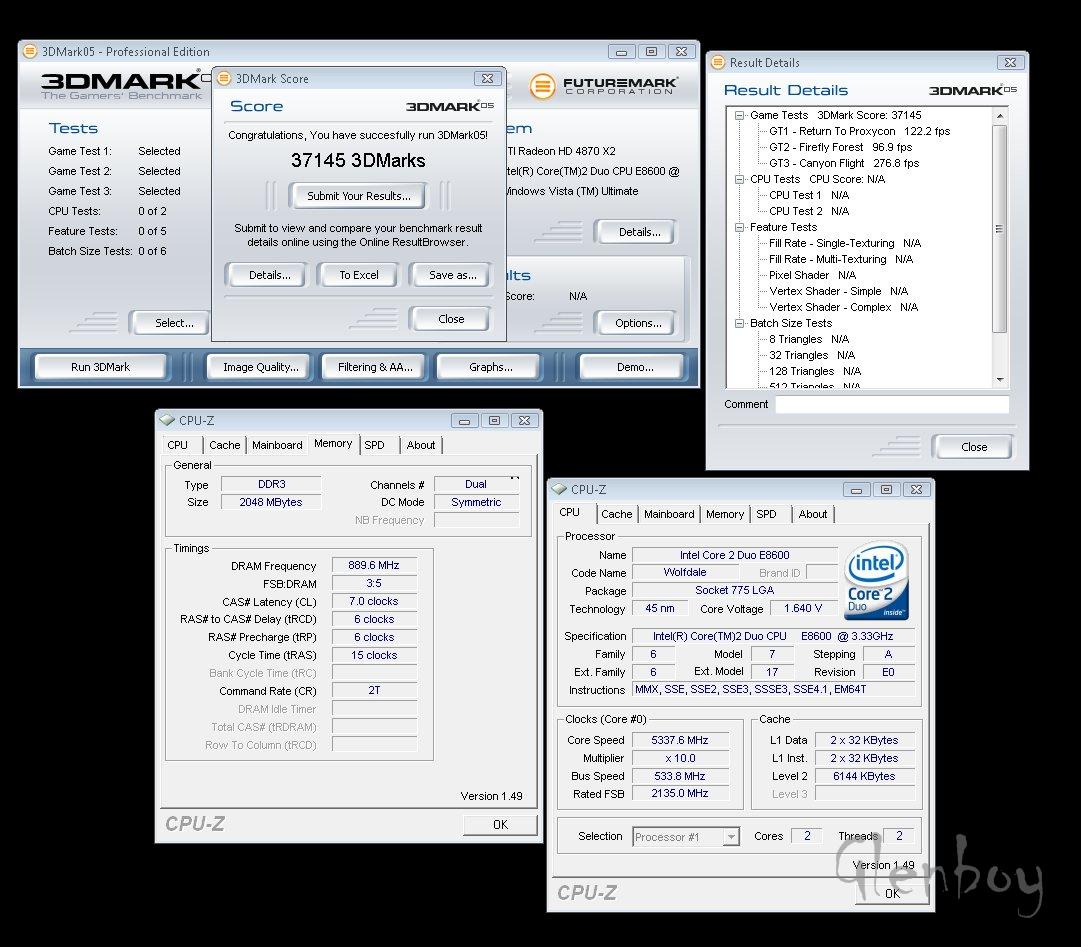Open the Filtering & AA settings
This screenshot has height=947, width=1081.
[374, 367]
